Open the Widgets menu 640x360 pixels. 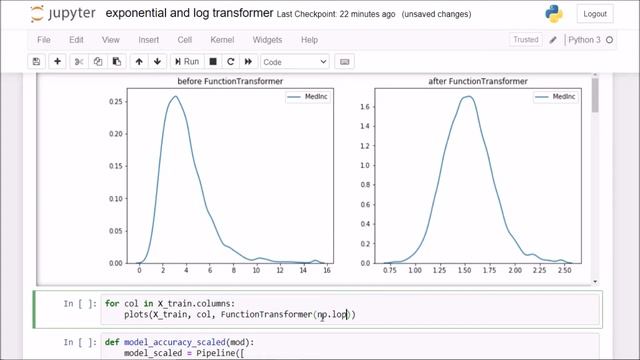coord(267,40)
